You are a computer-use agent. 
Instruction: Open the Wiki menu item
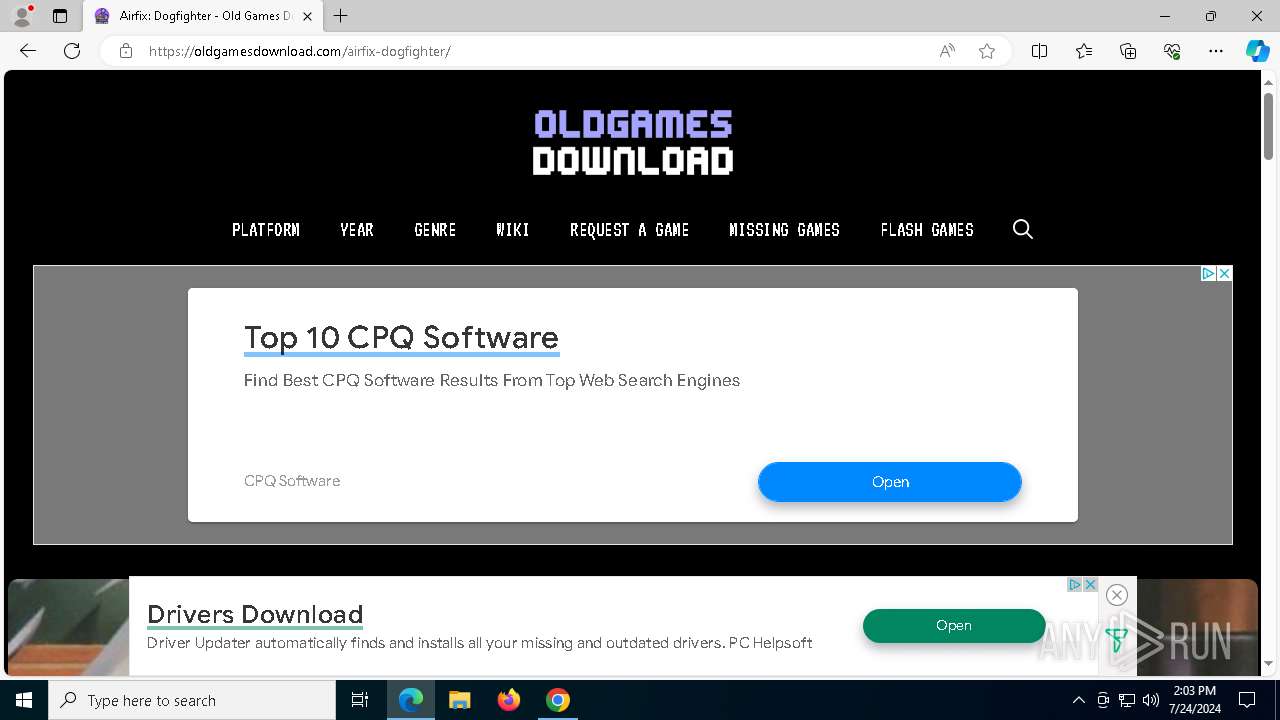pyautogui.click(x=513, y=230)
